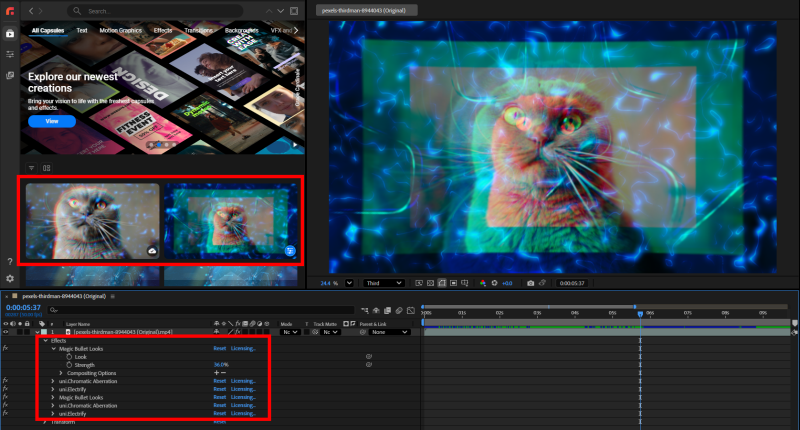Click the blue applied badge on second capsule

[290, 250]
